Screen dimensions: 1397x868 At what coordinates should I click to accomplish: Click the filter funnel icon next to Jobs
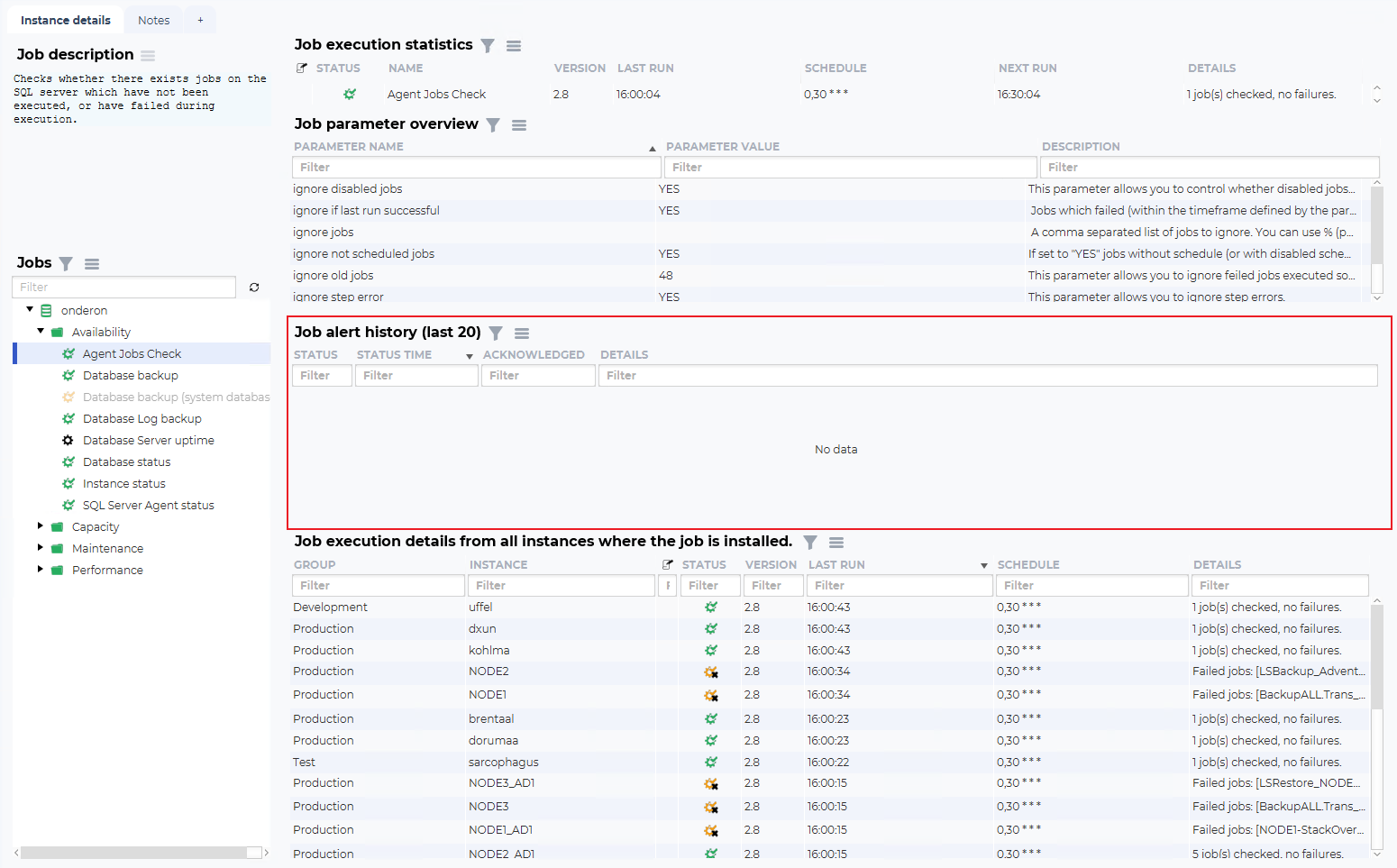pos(66,264)
